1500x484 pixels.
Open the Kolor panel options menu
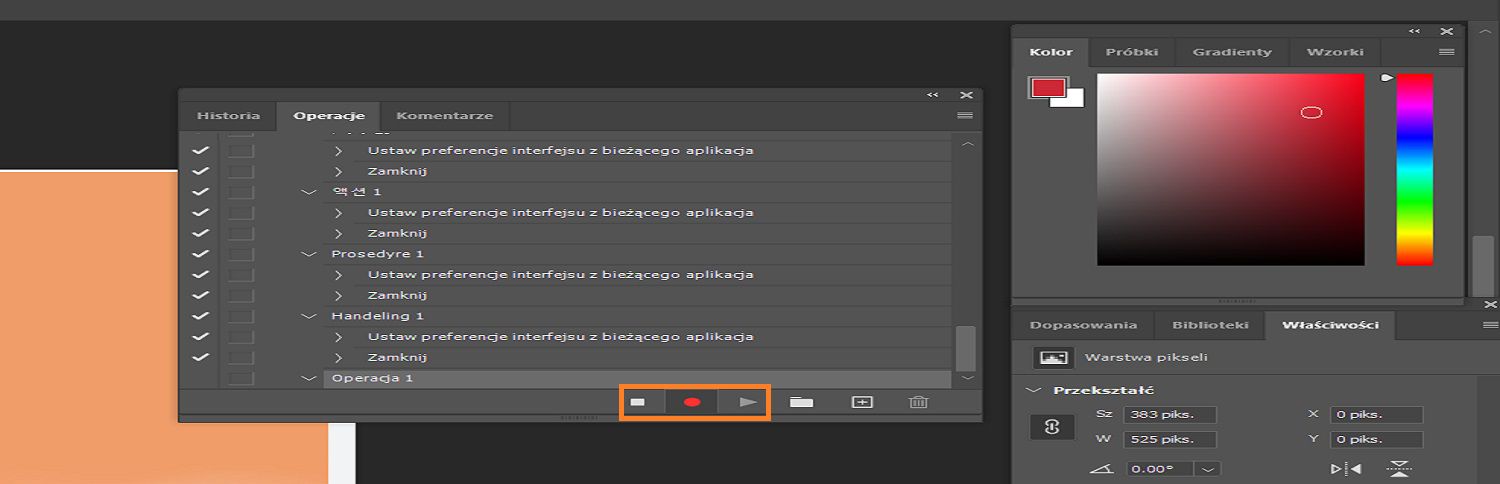(x=1446, y=52)
